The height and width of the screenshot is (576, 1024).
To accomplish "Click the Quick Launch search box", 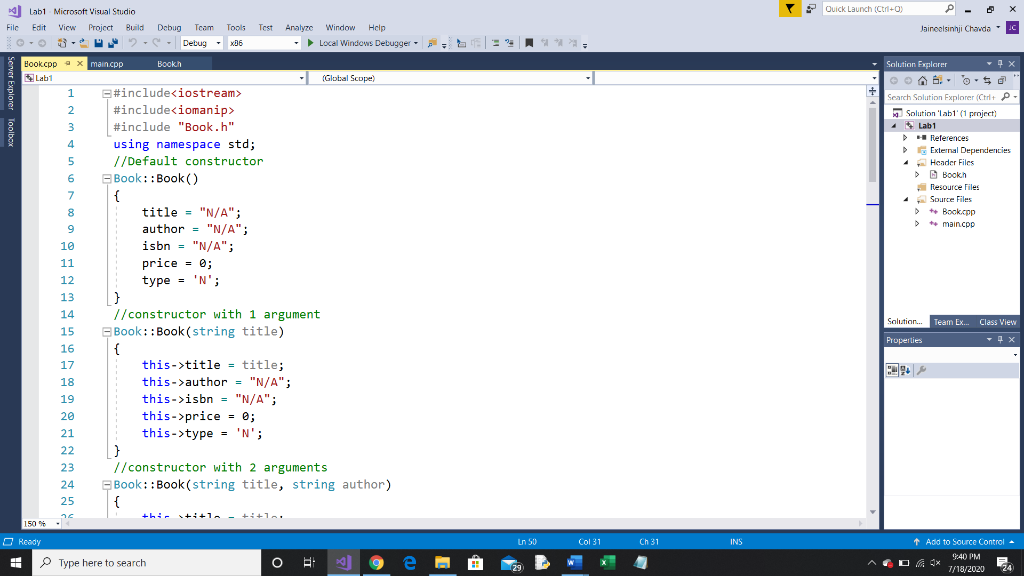I will click(889, 8).
